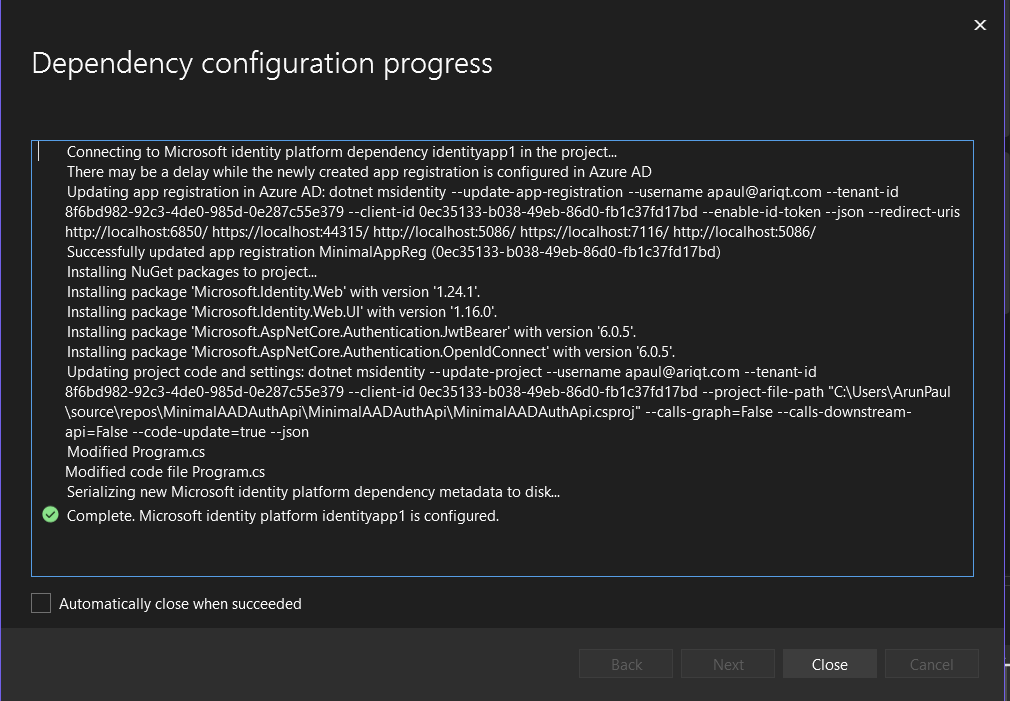
Task: Click the greyed-out Cancel button
Action: coord(931,664)
